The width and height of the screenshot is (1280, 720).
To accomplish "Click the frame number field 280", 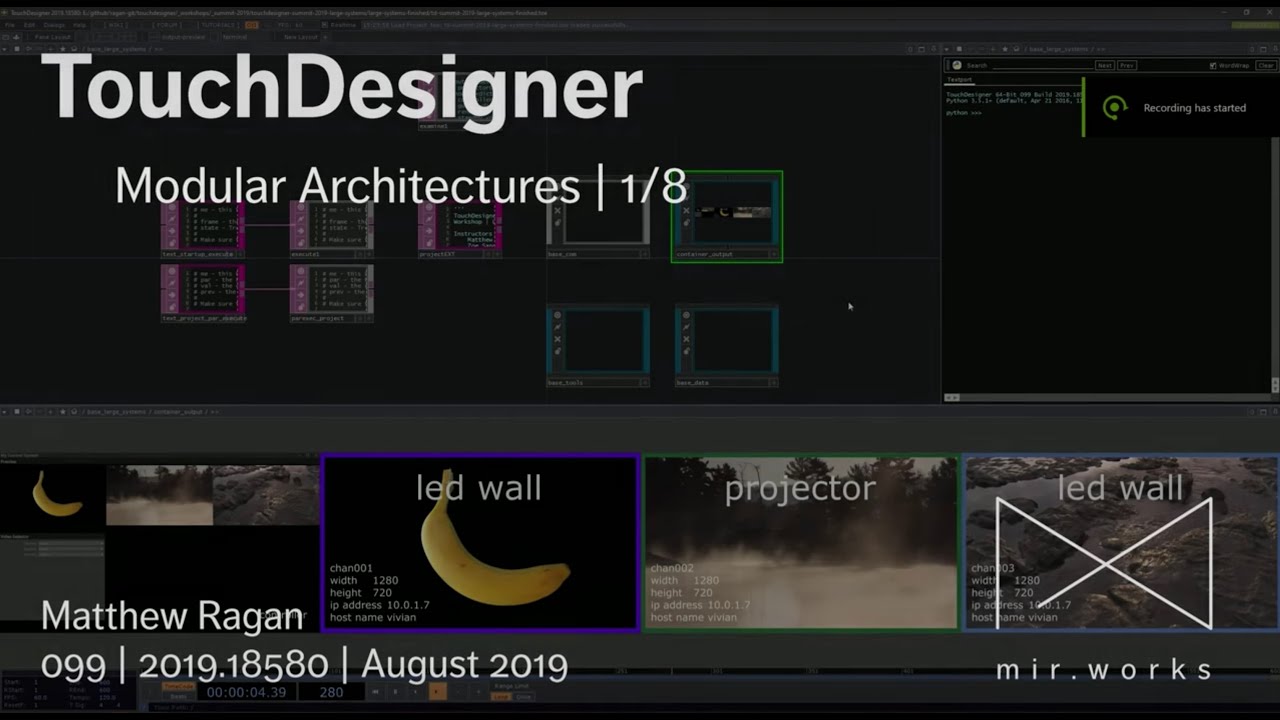I will click(331, 692).
